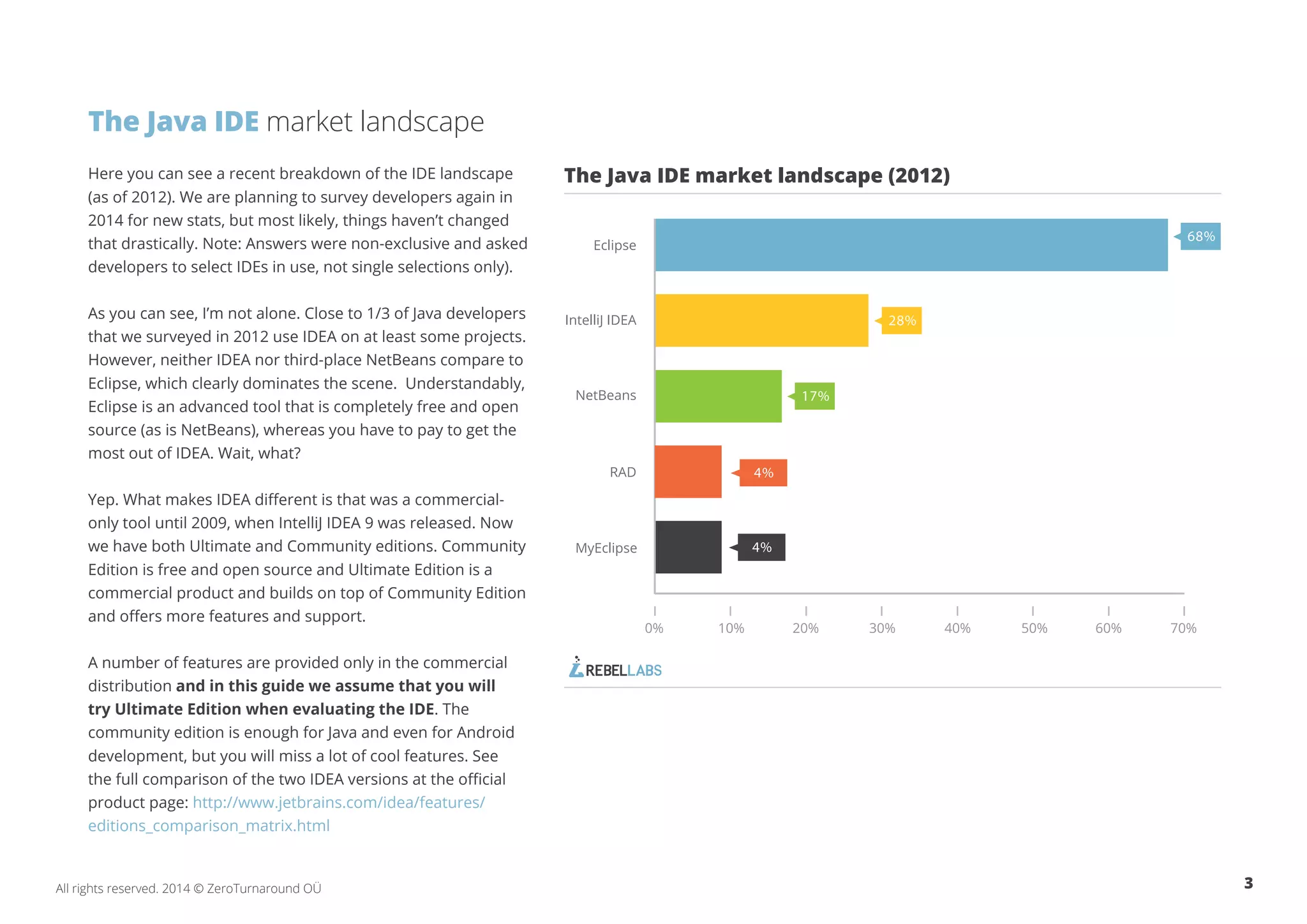Screen dimensions: 1307x924
Task: Click the 28% callout label
Action: [901, 320]
